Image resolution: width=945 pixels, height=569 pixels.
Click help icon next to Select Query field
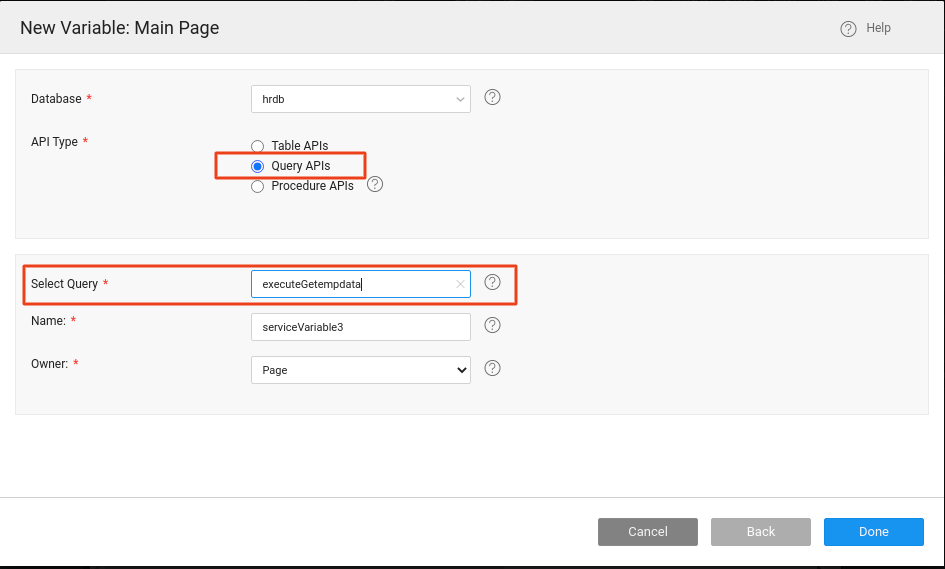(492, 283)
